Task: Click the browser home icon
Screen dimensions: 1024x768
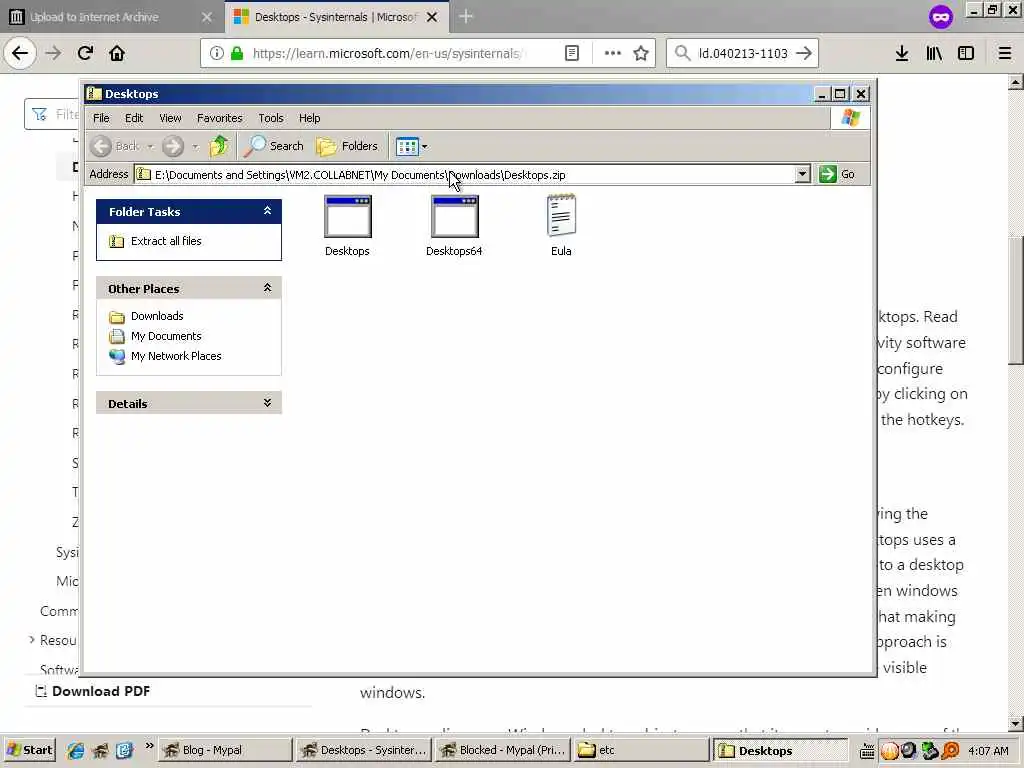Action: (x=117, y=53)
